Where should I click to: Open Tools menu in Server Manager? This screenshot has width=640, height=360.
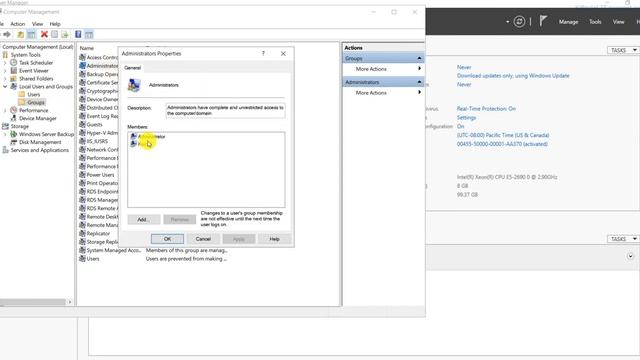tap(595, 22)
